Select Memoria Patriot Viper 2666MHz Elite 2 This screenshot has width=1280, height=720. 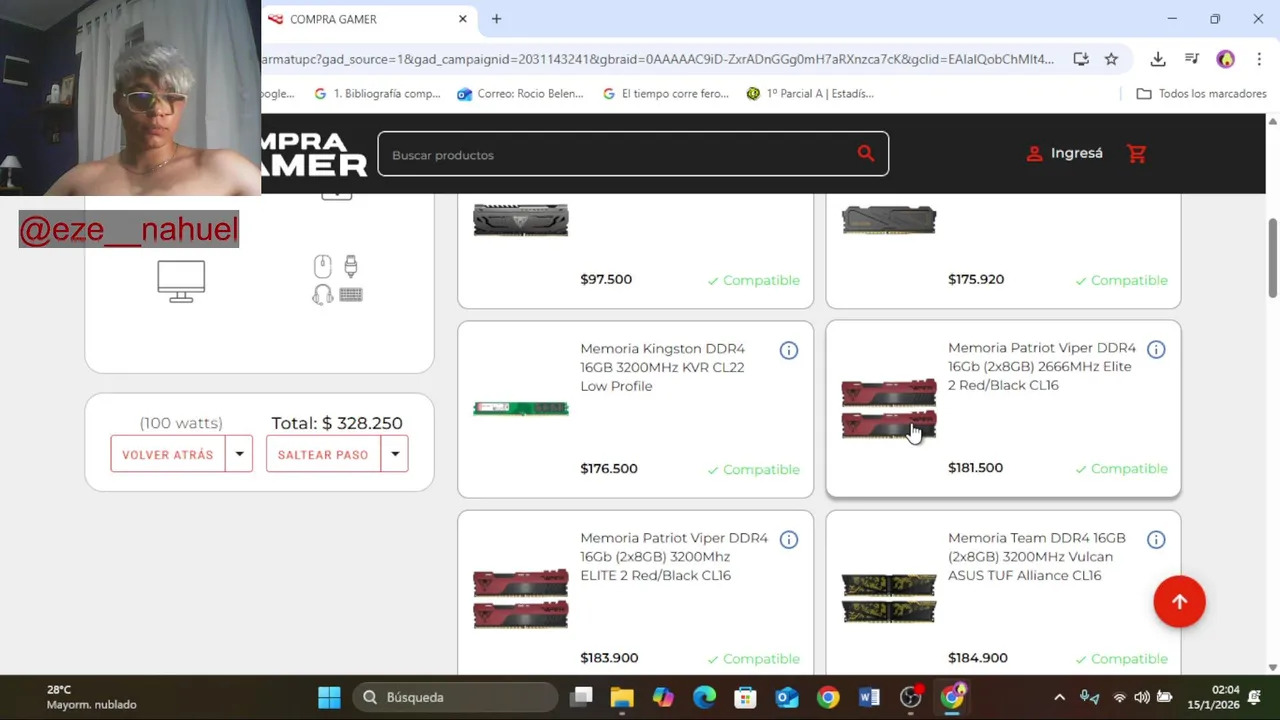[x=1003, y=408]
